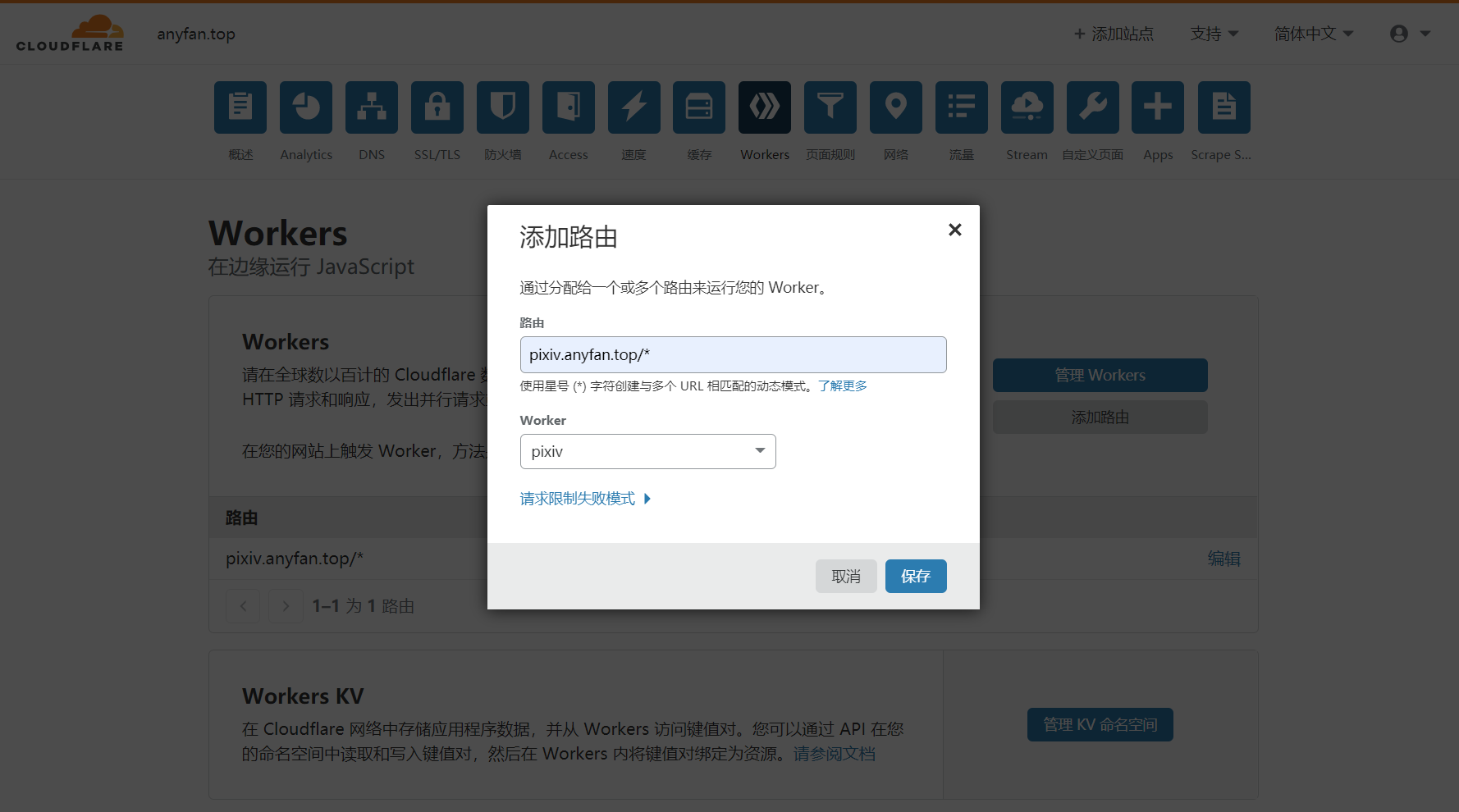Open the Stream cloud icon
1459x812 pixels.
[1027, 107]
